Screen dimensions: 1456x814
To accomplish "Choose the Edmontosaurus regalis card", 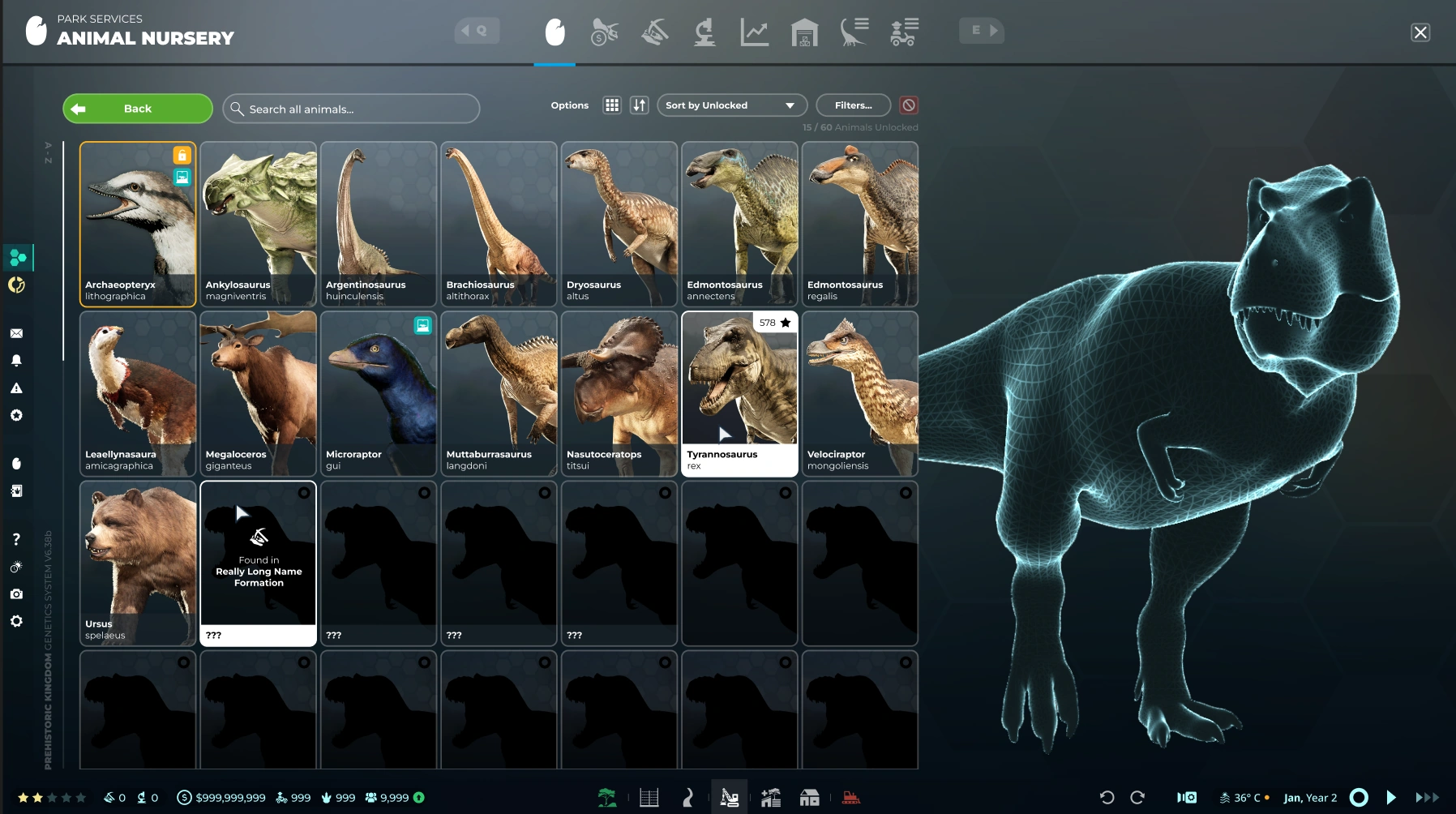I will click(x=860, y=225).
